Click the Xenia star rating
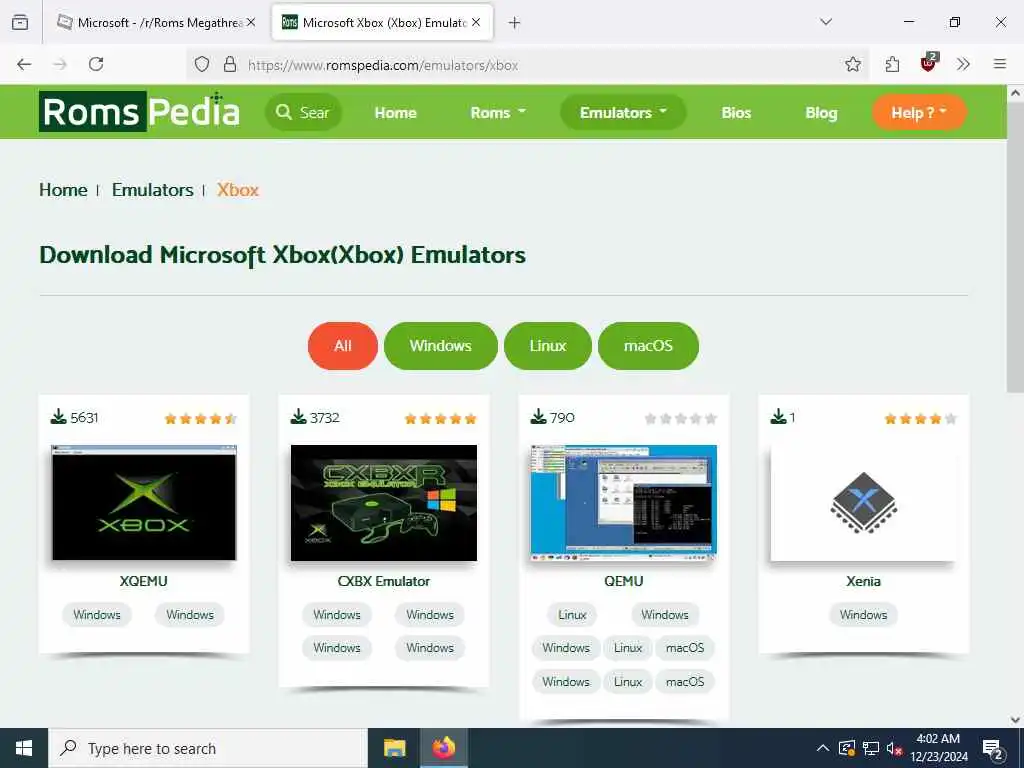 pos(920,419)
